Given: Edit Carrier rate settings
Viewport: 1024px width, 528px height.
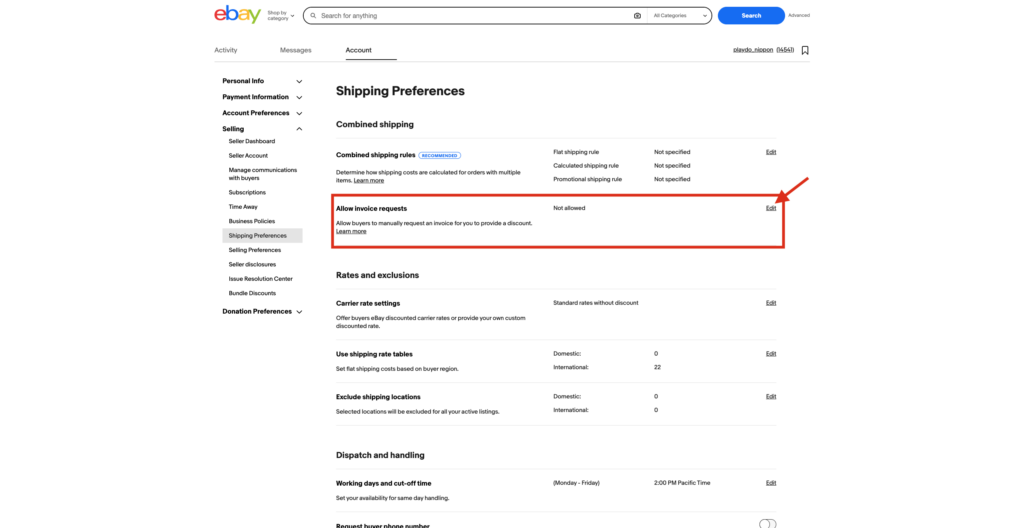Looking at the screenshot, I should [x=771, y=303].
